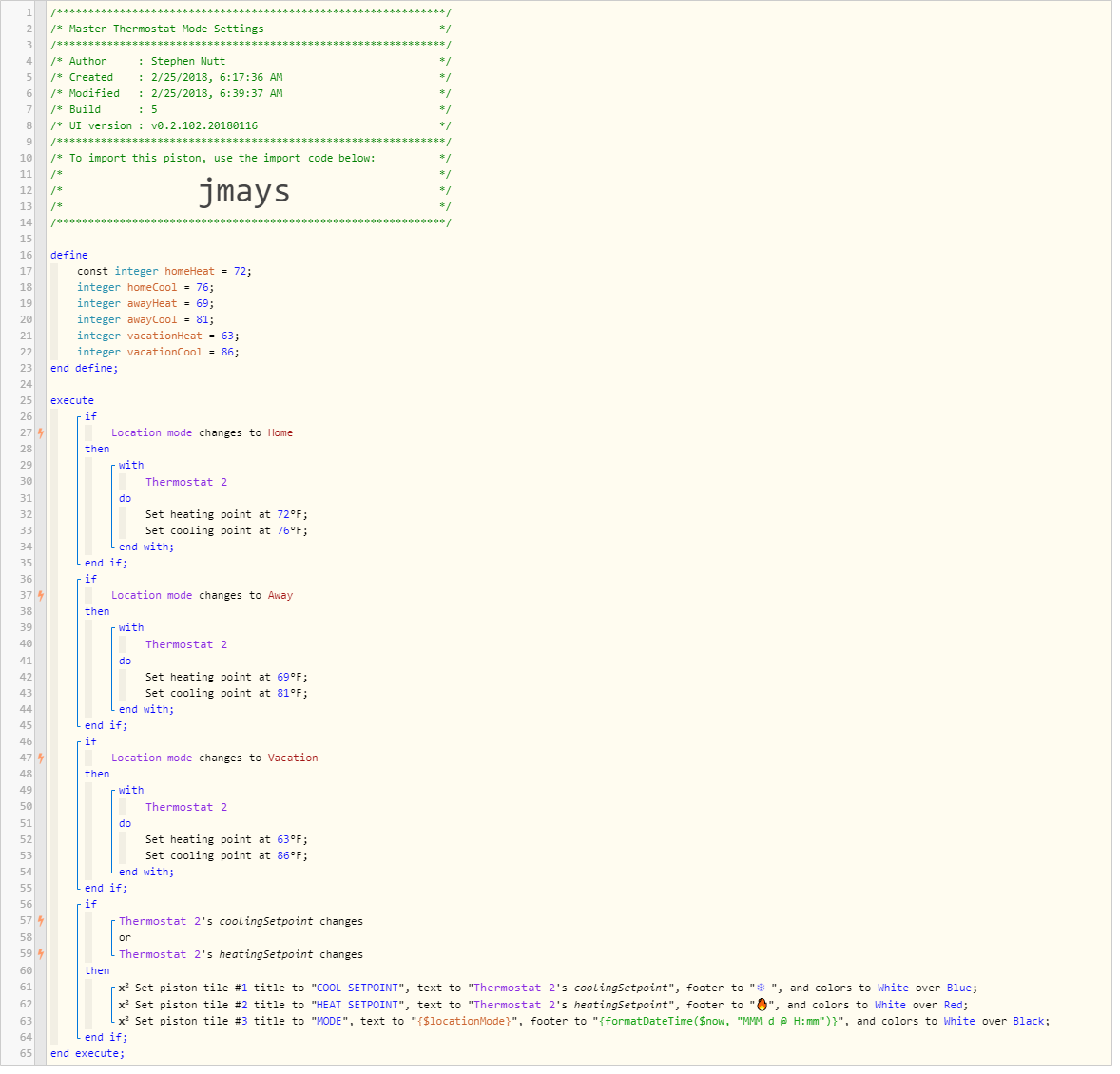Click the Modified date comment line
This screenshot has width=1120, height=1074.
click(251, 93)
